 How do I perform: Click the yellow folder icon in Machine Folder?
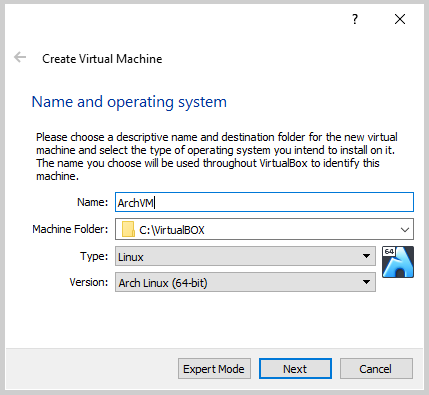click(x=128, y=229)
